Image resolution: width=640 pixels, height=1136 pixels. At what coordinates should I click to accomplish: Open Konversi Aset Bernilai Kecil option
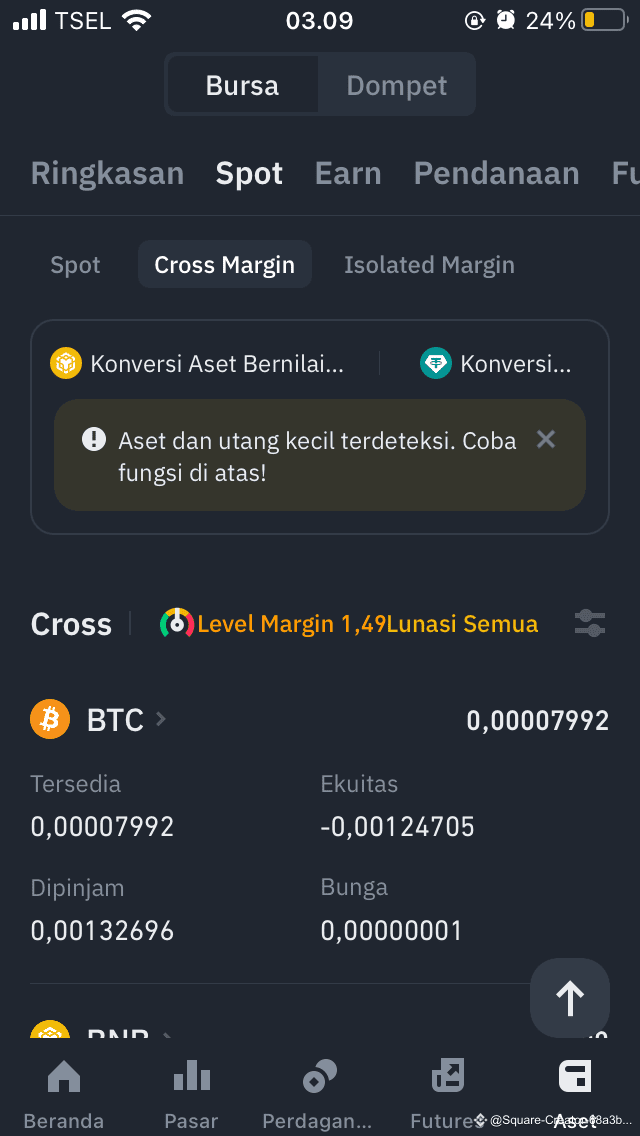click(x=196, y=364)
